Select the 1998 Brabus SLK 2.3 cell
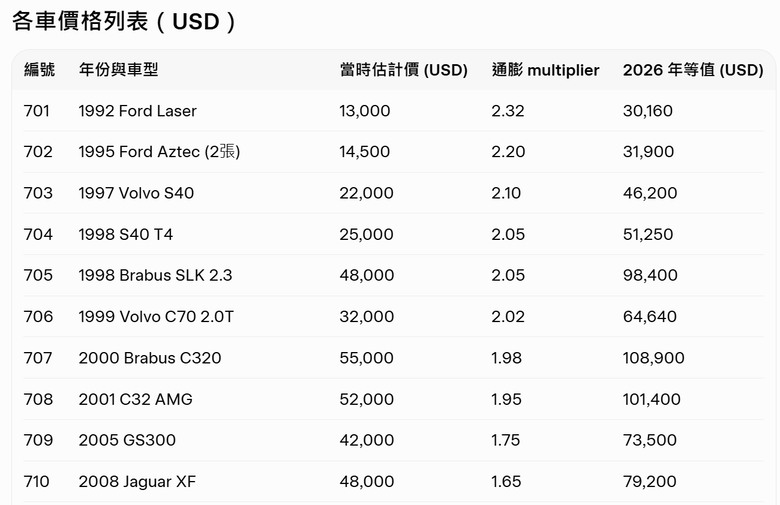The height and width of the screenshot is (505, 780). [x=155, y=275]
